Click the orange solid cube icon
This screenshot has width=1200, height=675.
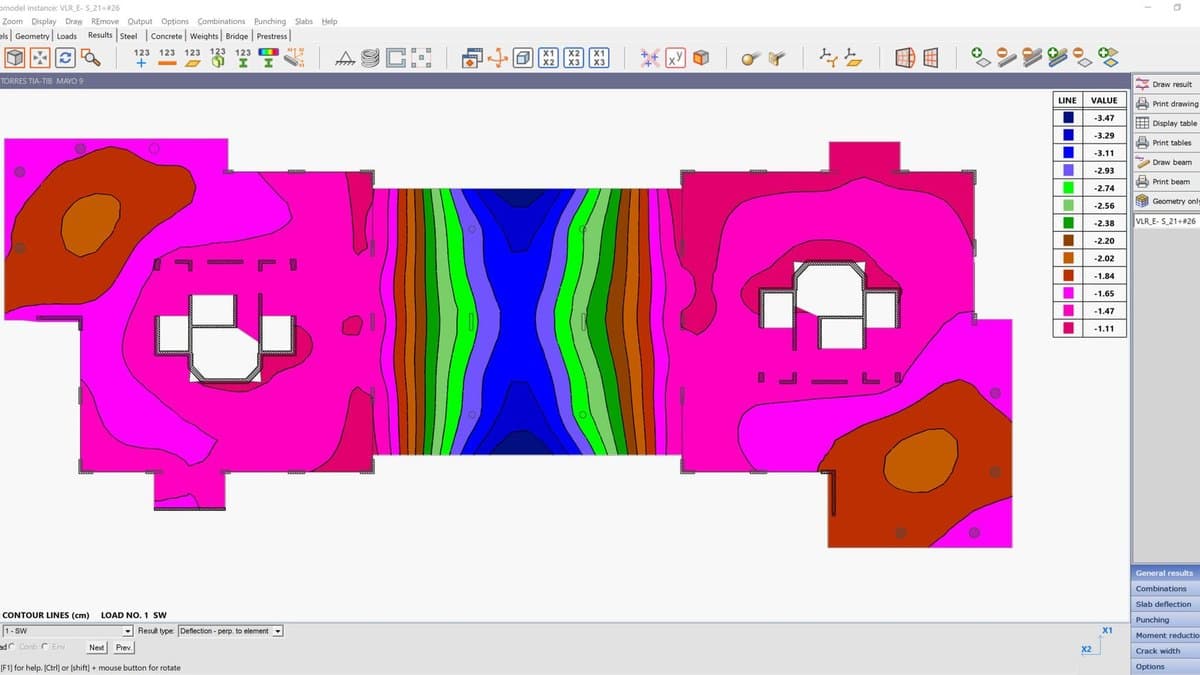[x=701, y=58]
